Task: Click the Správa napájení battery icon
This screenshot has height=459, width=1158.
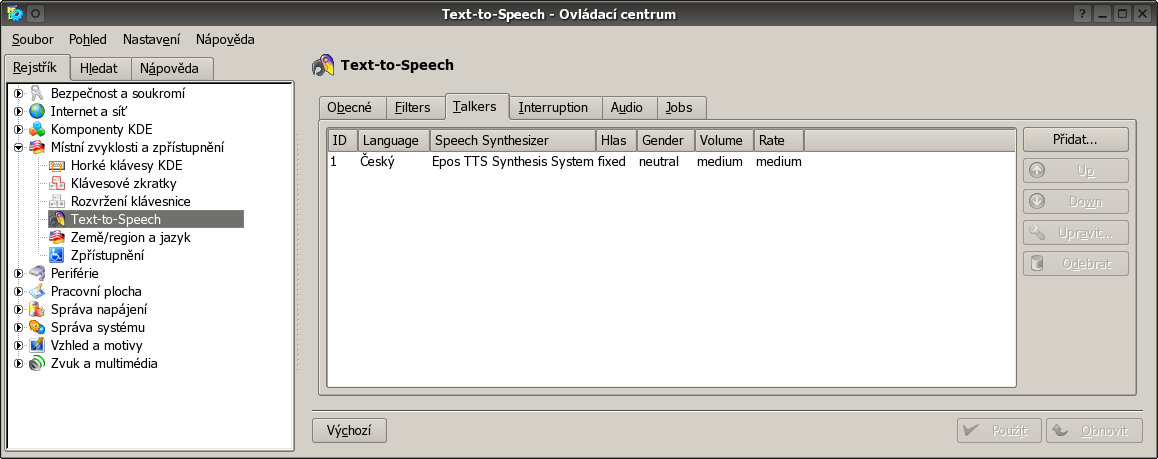Action: pos(37,309)
